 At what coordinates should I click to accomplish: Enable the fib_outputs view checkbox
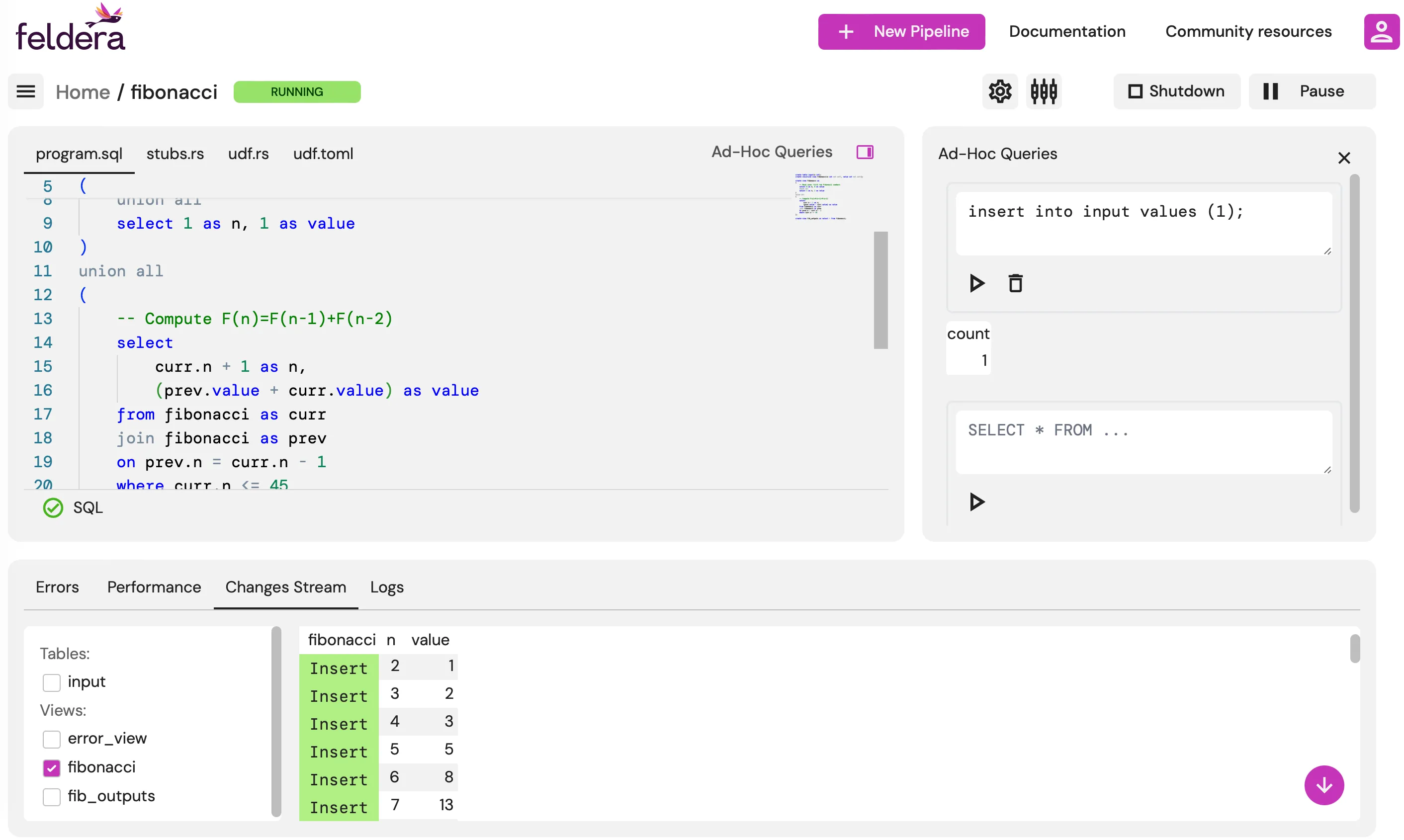coord(52,796)
